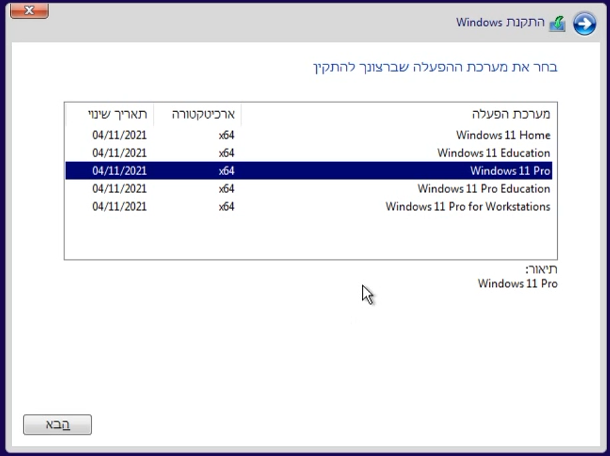
Task: Click the התקנת Windows title text
Action: click(500, 22)
